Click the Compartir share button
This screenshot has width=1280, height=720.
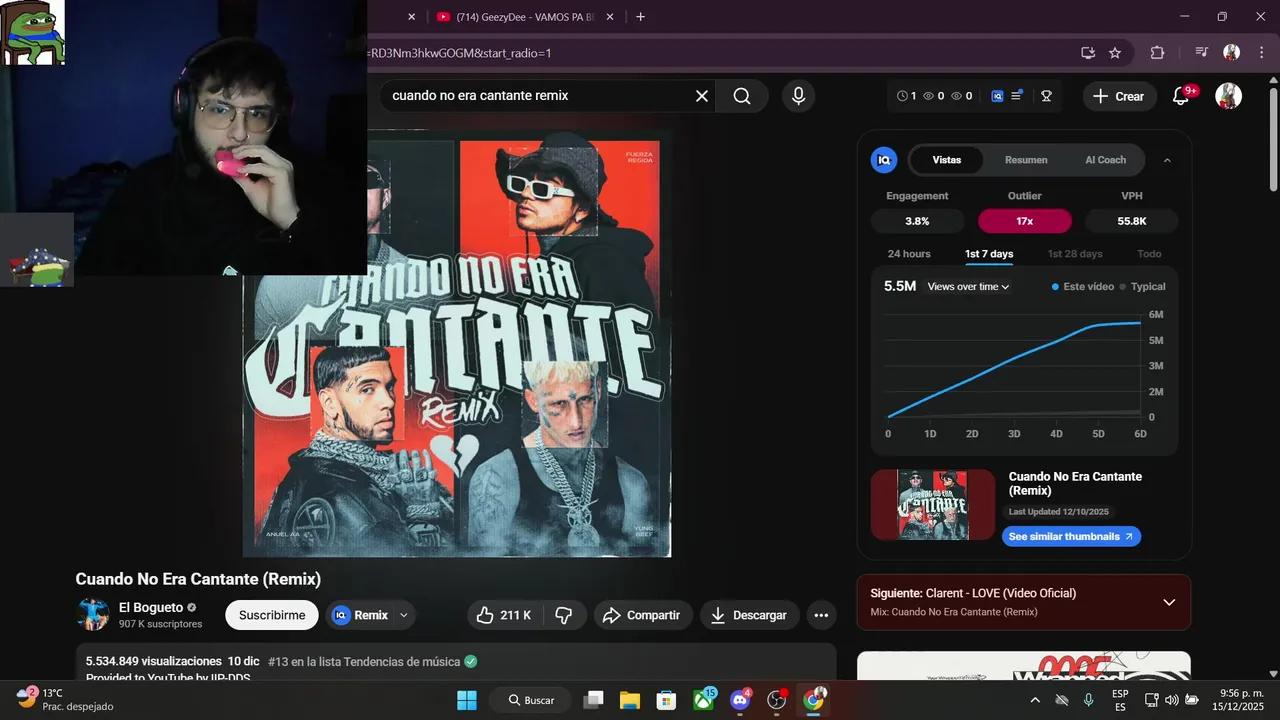click(641, 615)
